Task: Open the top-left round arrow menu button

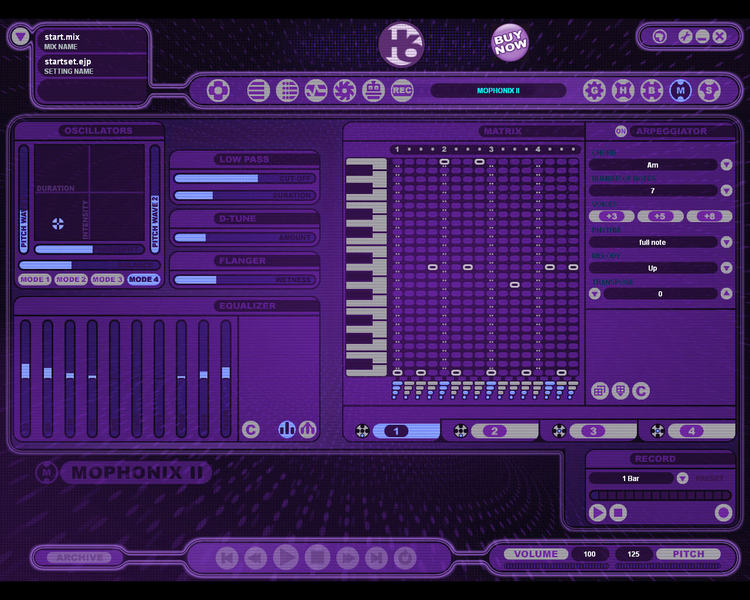Action: coord(21,36)
